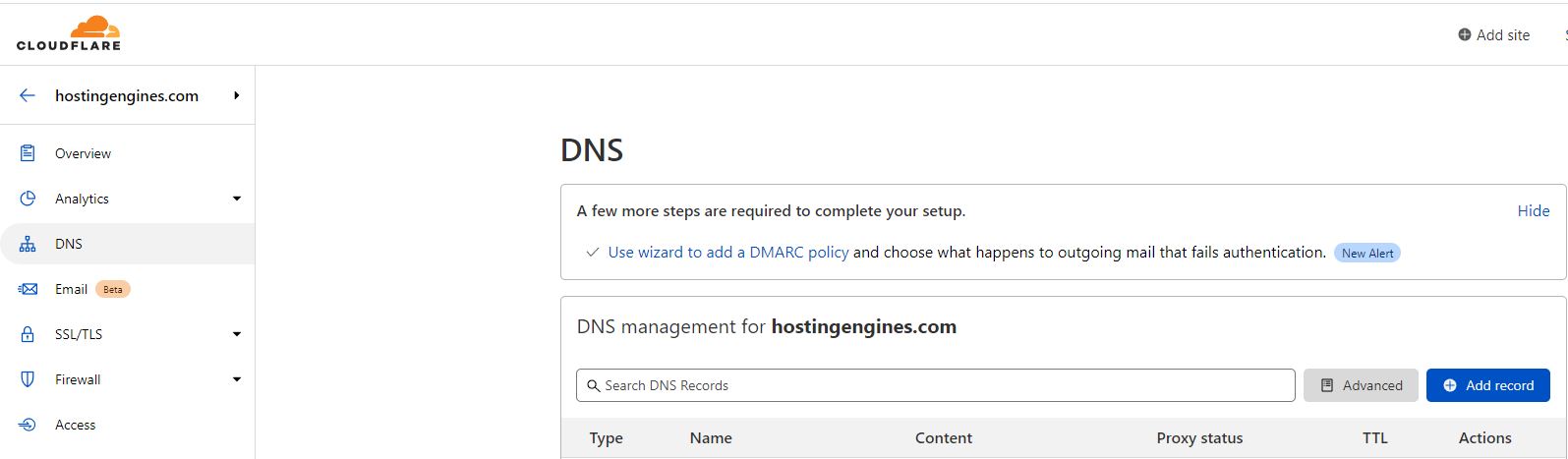Click the Name column header
The width and height of the screenshot is (1568, 459).
[x=711, y=438]
